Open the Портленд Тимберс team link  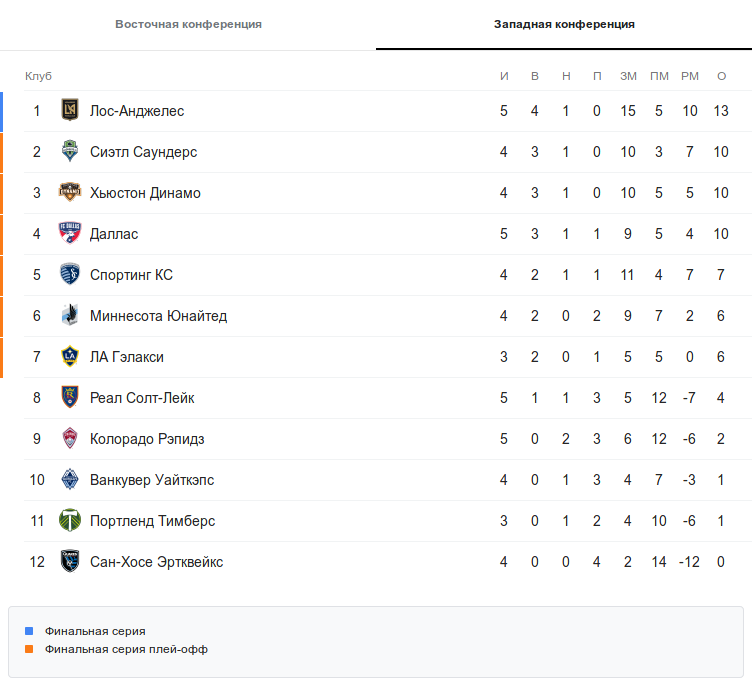point(152,521)
